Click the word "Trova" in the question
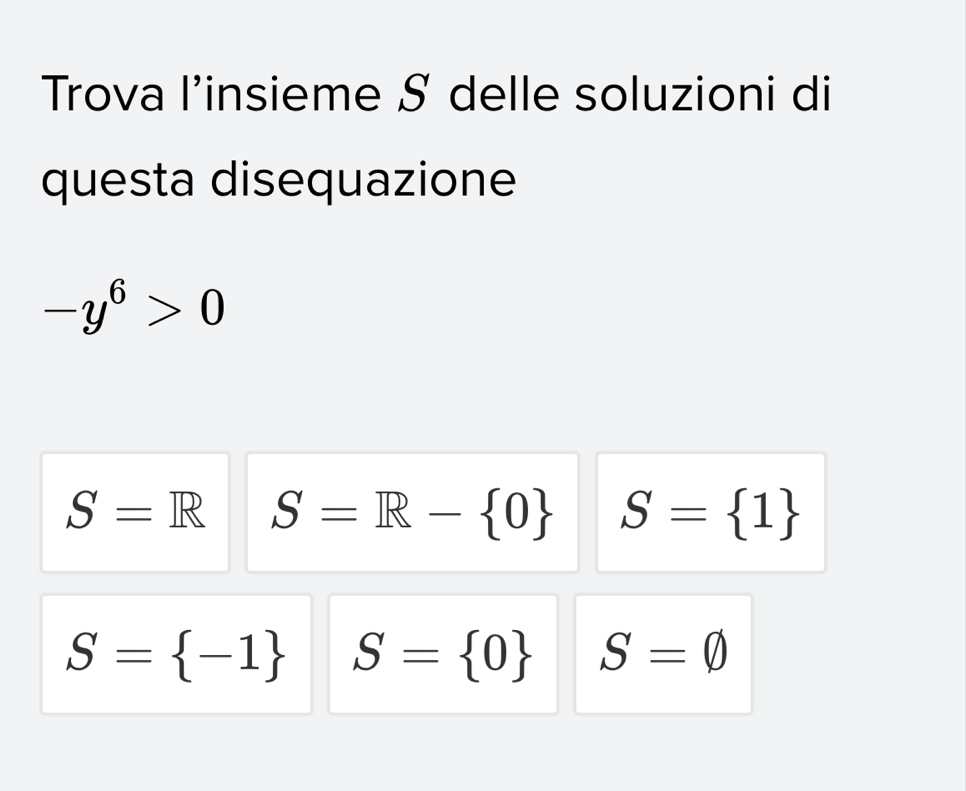 click(x=103, y=96)
